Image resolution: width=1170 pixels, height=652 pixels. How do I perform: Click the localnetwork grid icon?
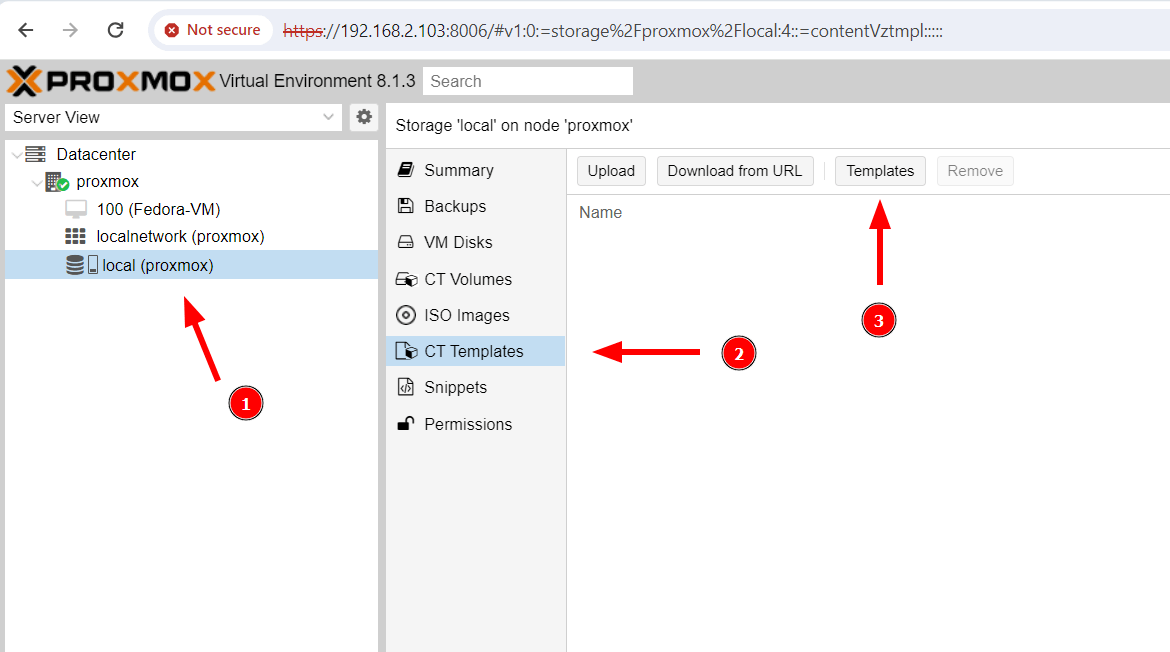[76, 237]
